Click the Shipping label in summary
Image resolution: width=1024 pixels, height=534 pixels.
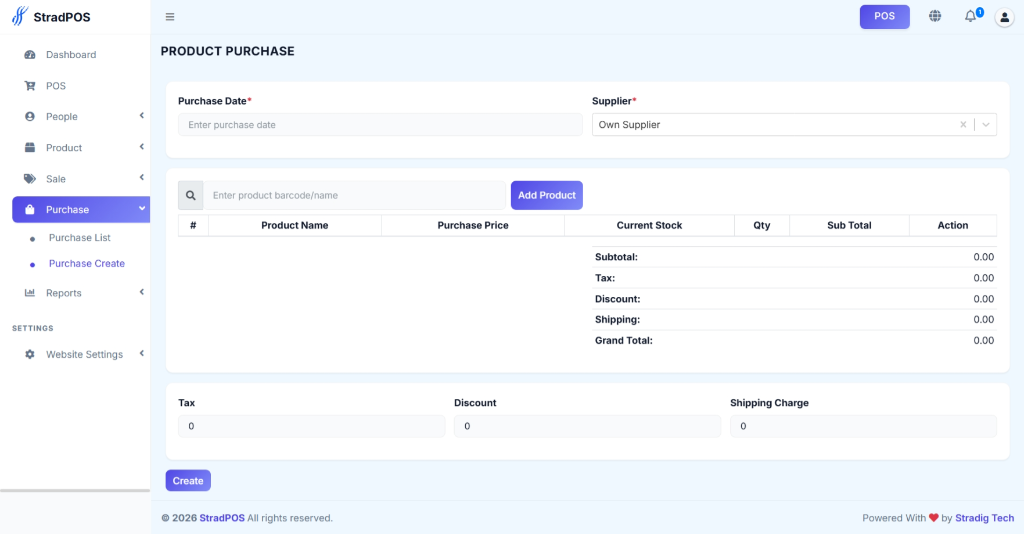(618, 319)
